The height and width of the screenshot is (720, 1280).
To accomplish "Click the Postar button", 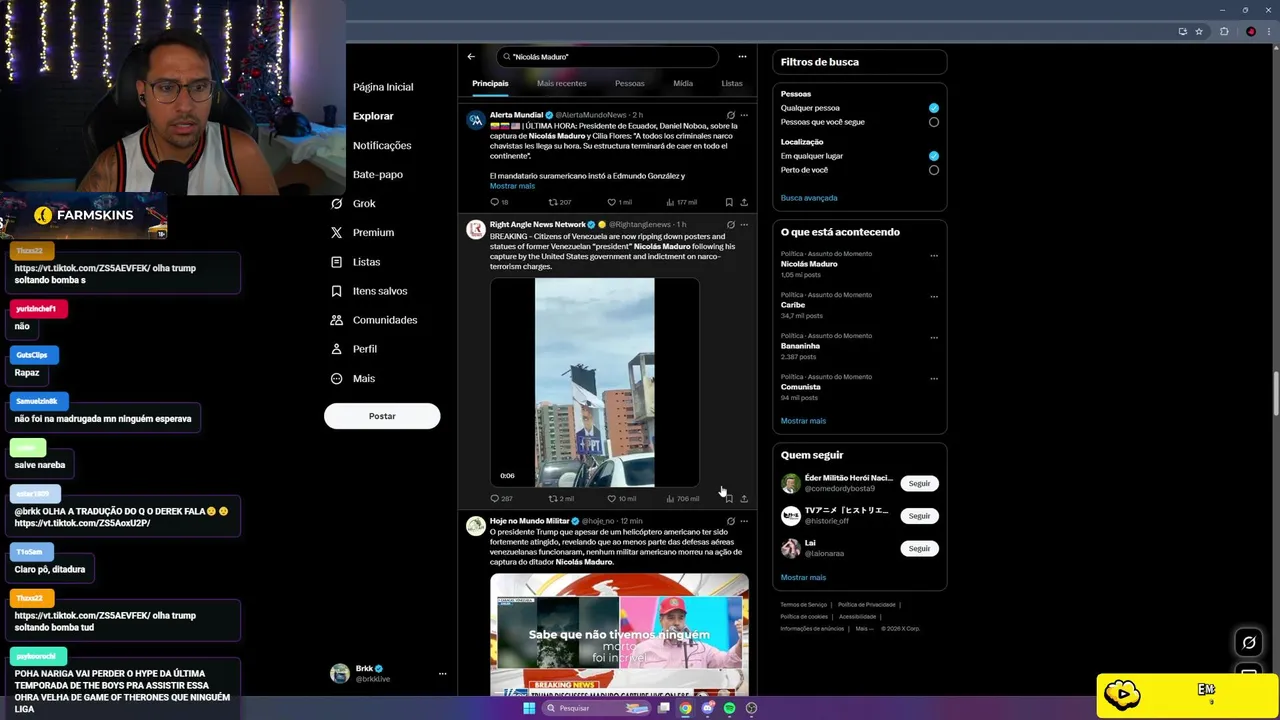I will tap(382, 416).
